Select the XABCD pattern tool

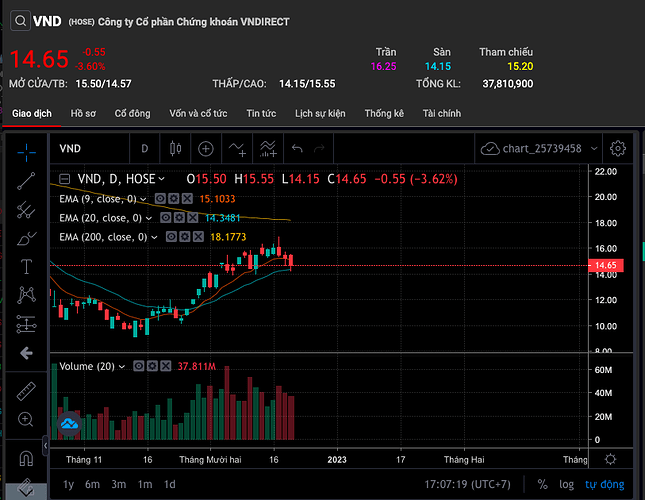click(26, 295)
